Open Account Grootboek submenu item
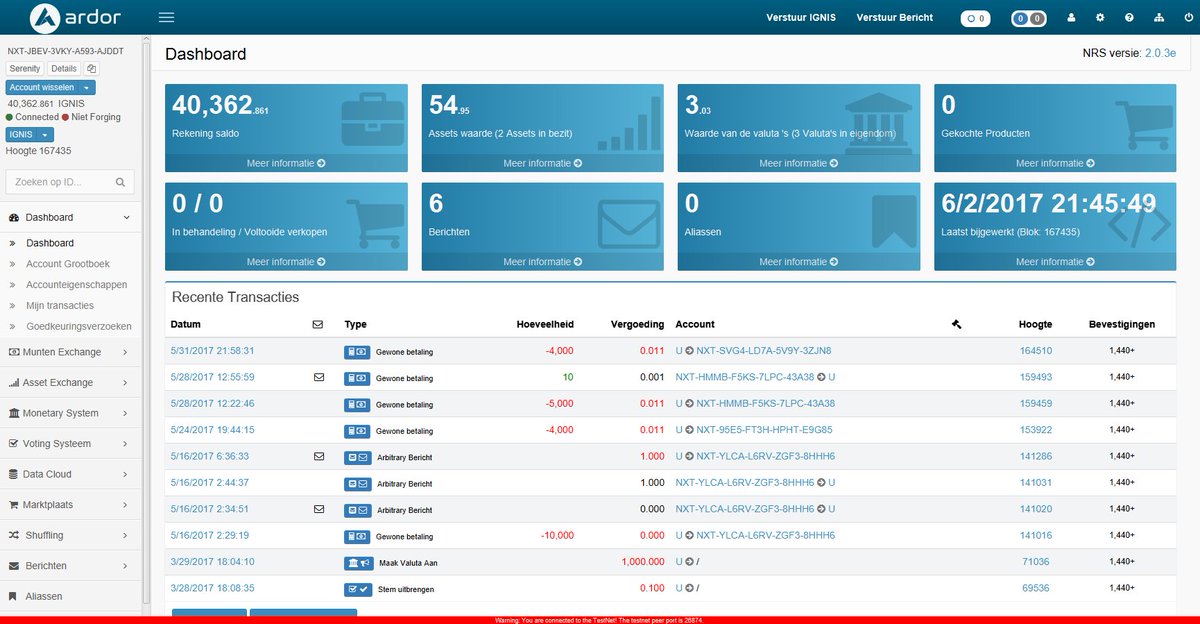This screenshot has width=1200, height=624. [68, 264]
